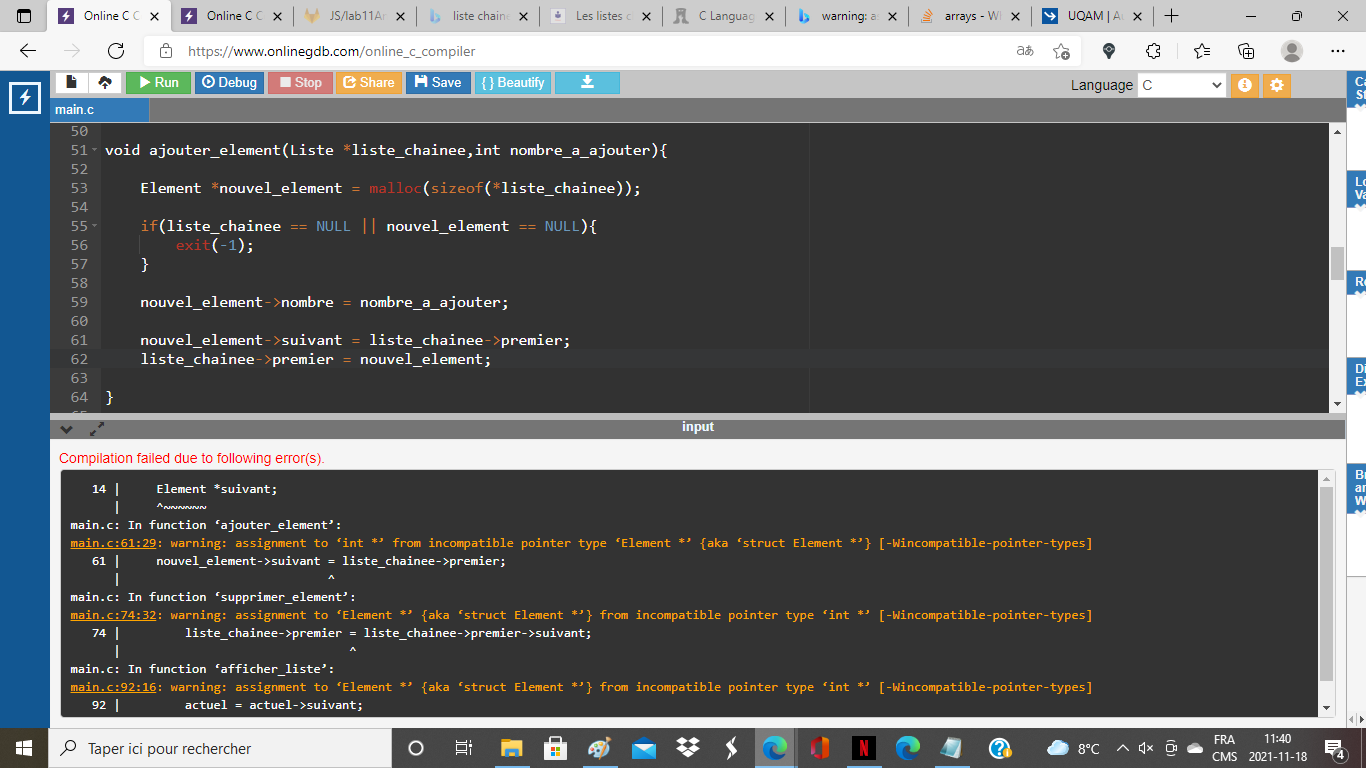
Task: Click the red Stop button
Action: [300, 83]
